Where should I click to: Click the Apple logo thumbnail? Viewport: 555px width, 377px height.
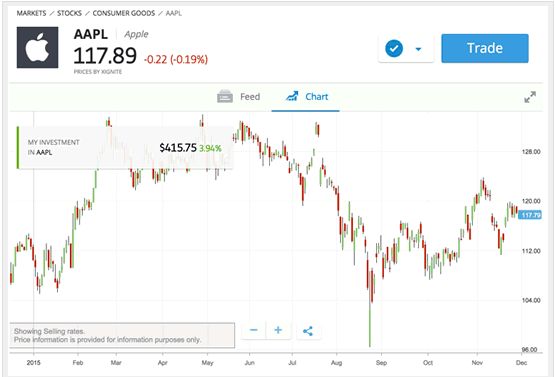pyautogui.click(x=38, y=47)
